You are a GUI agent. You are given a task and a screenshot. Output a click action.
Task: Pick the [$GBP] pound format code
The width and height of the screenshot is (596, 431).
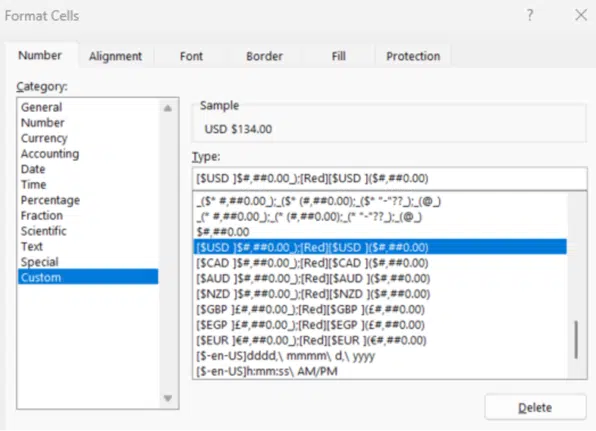pyautogui.click(x=380, y=309)
